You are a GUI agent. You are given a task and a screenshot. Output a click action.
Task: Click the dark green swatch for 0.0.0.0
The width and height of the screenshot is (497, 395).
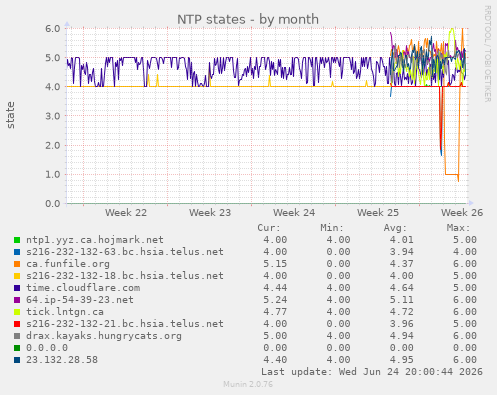[x=17, y=348]
